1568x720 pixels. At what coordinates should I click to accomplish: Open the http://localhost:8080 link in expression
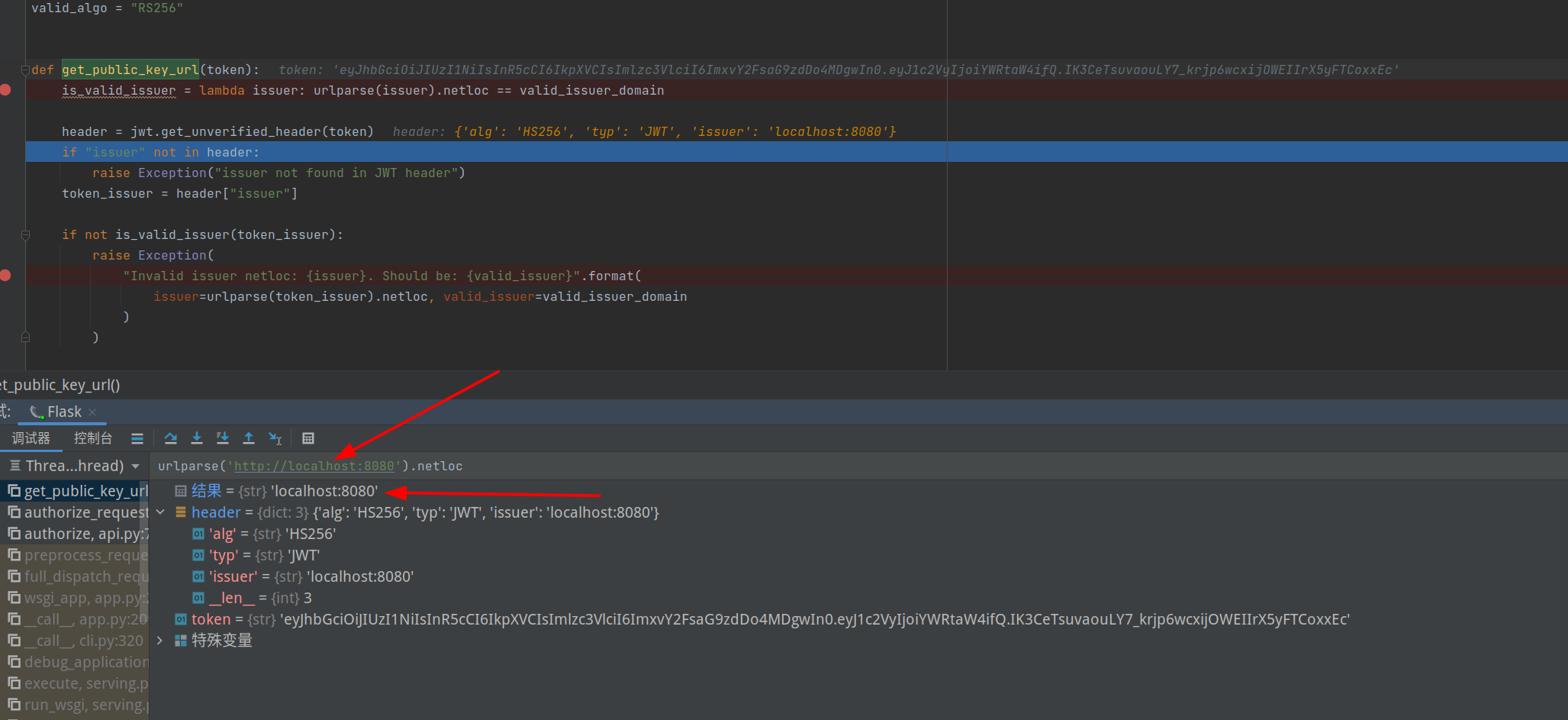point(314,466)
